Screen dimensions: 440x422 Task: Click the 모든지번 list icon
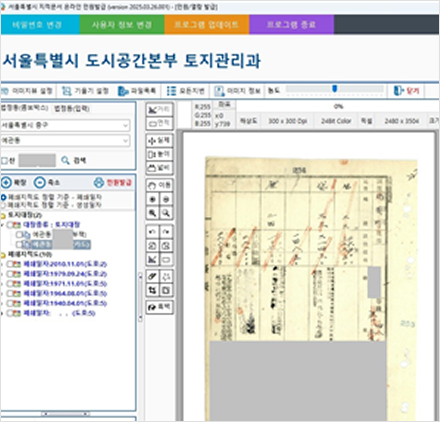[171, 91]
